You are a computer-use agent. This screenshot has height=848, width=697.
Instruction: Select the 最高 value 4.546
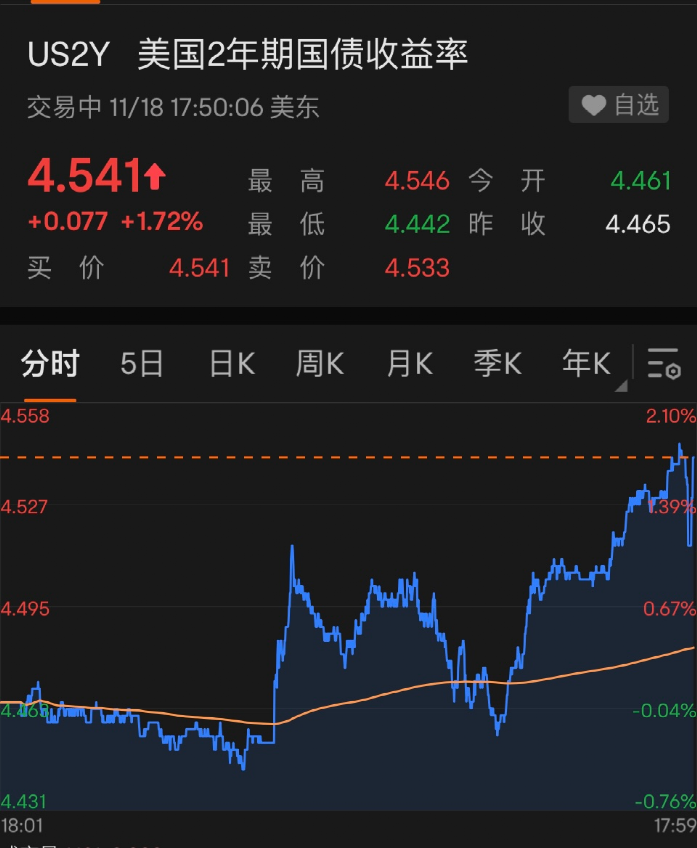[417, 181]
